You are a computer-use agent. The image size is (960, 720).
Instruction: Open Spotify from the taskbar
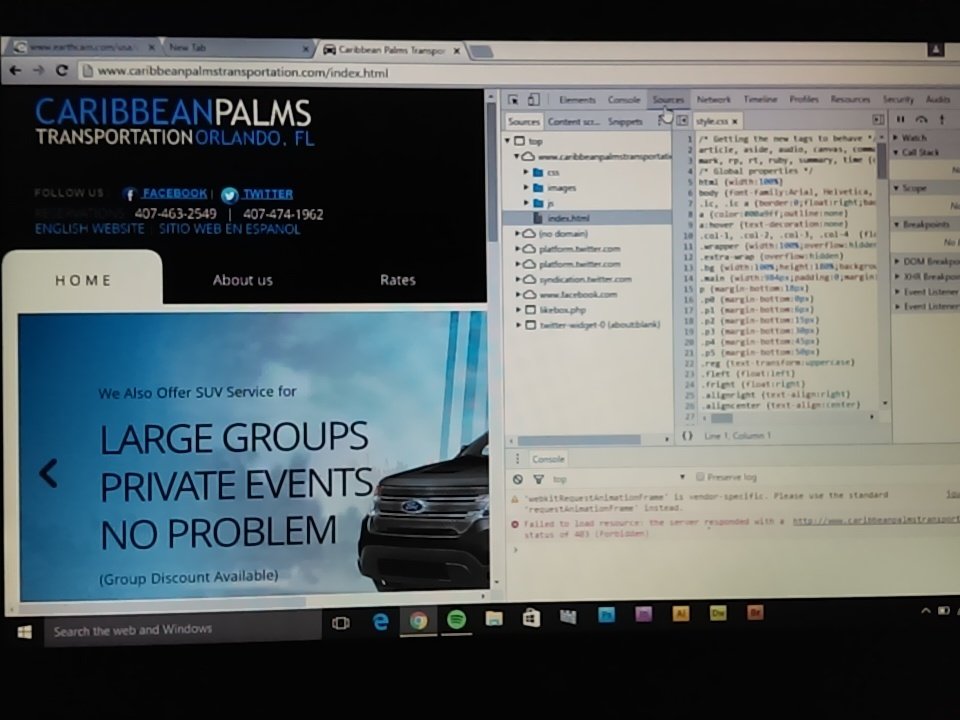coord(456,620)
